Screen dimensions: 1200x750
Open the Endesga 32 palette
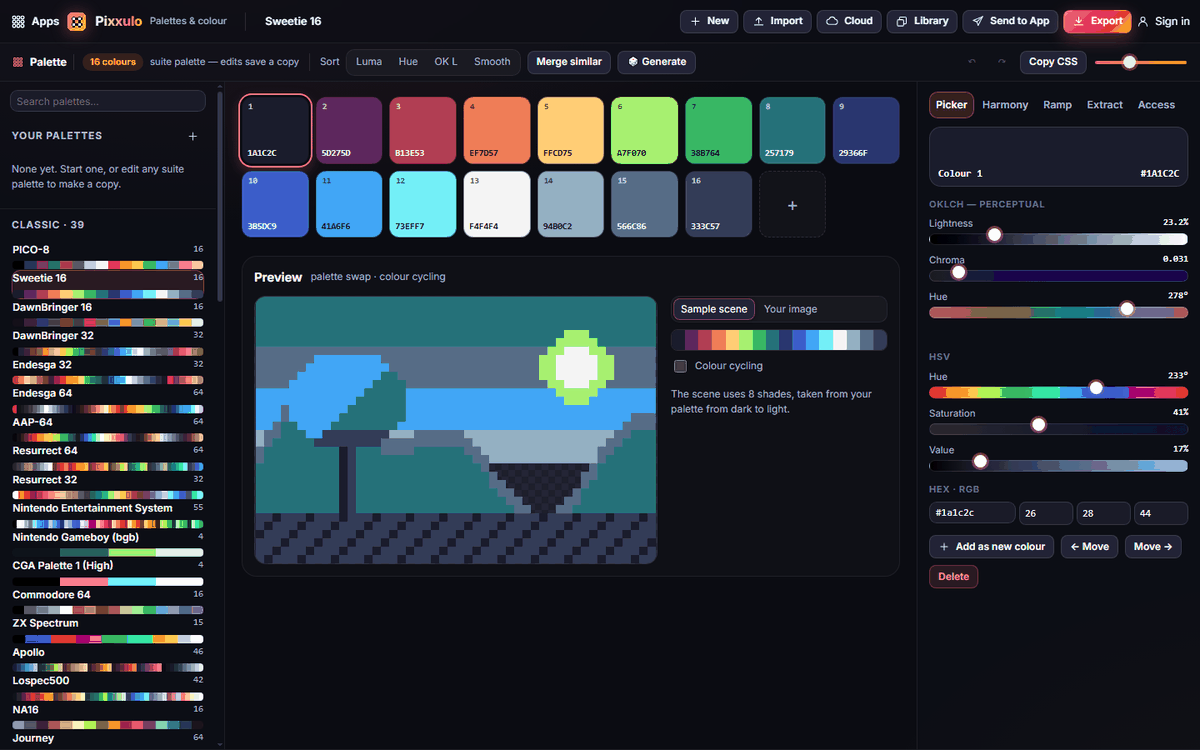tap(108, 370)
